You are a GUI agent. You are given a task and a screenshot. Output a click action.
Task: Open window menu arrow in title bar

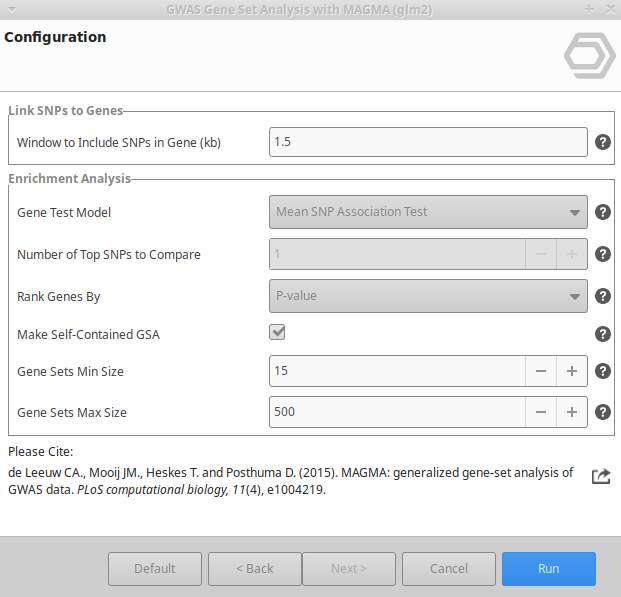(12, 10)
